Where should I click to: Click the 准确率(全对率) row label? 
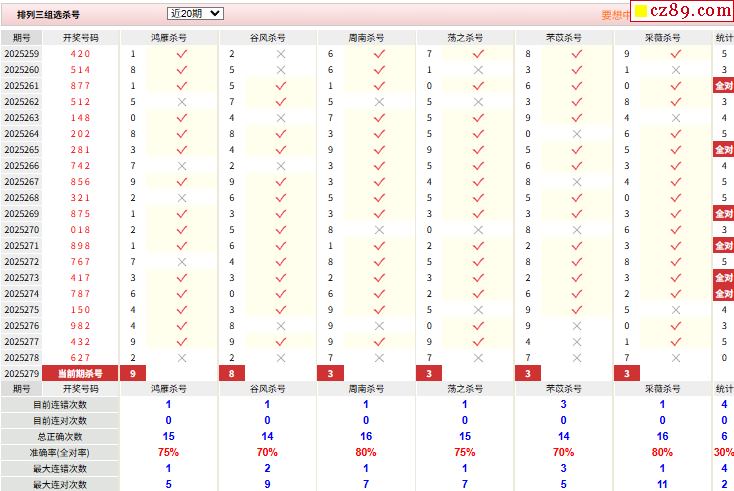tap(59, 452)
